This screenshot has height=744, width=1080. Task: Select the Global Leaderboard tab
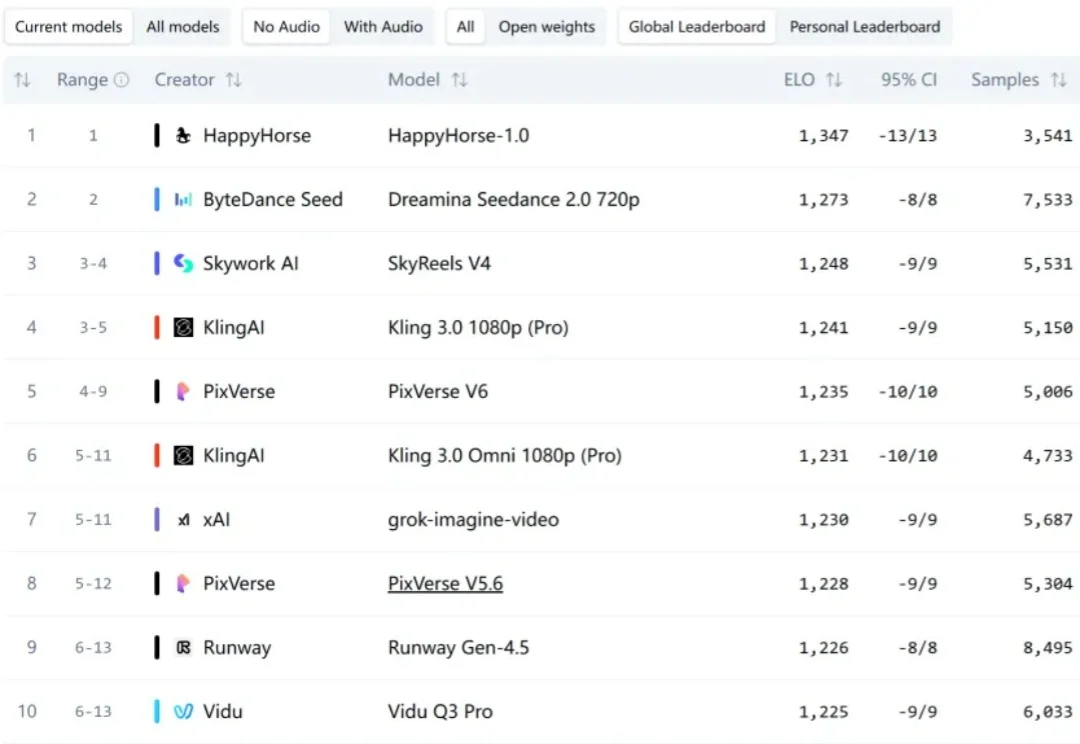coord(697,27)
